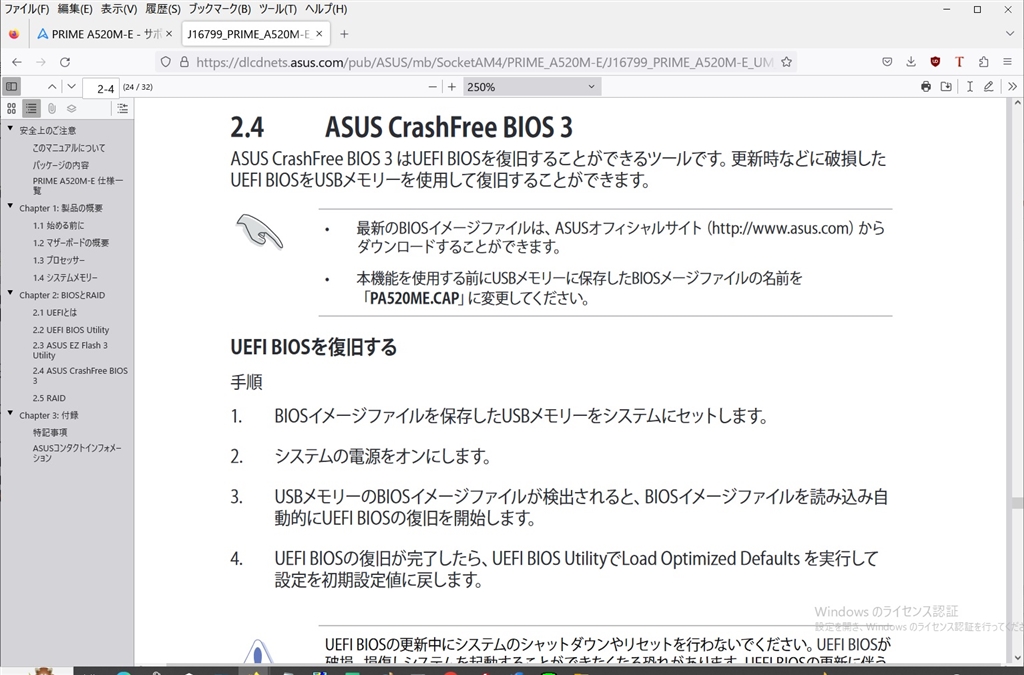Open outline entry PRIME A520M-E 仕様一覧
This screenshot has height=675, width=1024.
click(78, 185)
